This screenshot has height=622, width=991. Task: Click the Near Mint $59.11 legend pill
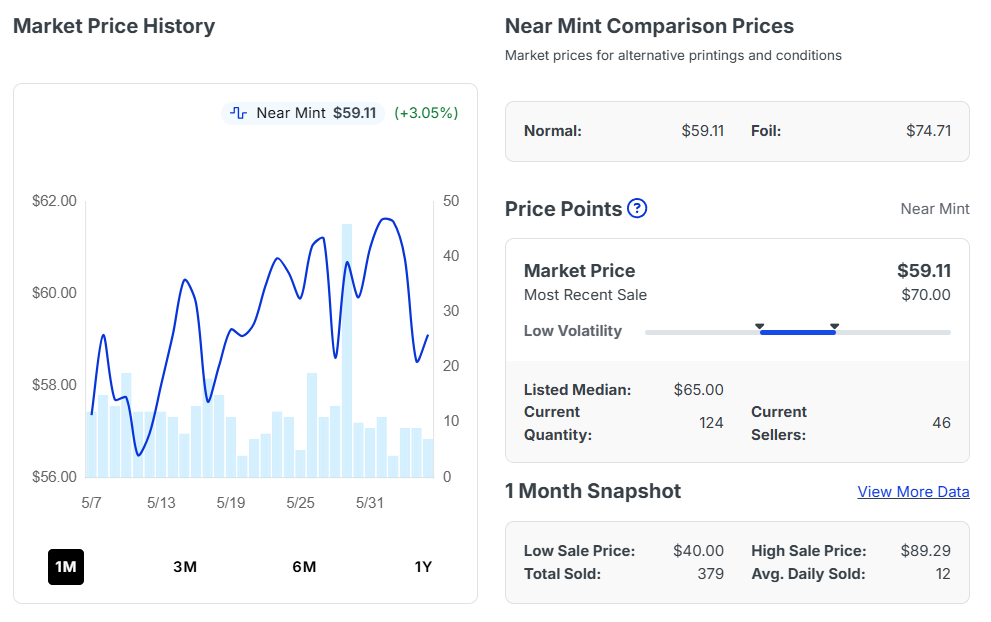pyautogui.click(x=303, y=113)
